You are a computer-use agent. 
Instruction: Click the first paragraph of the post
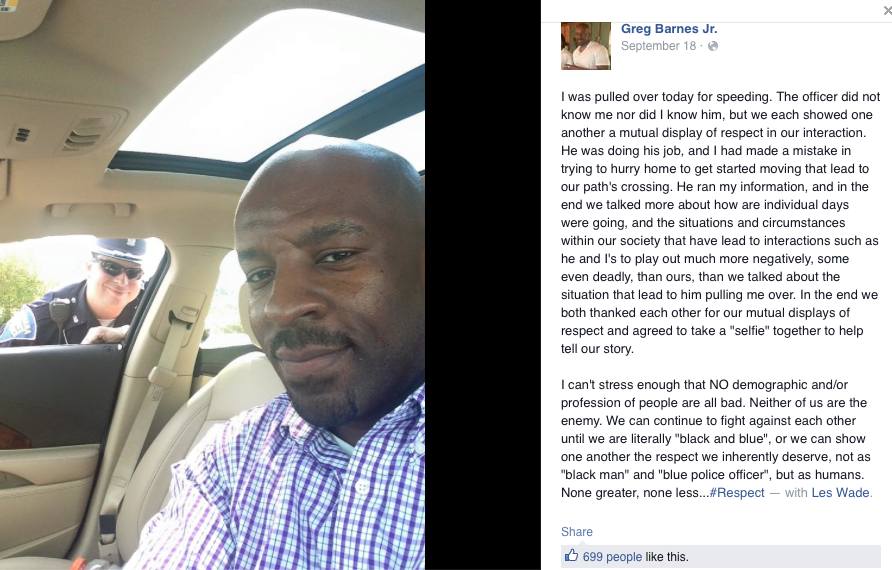click(720, 222)
